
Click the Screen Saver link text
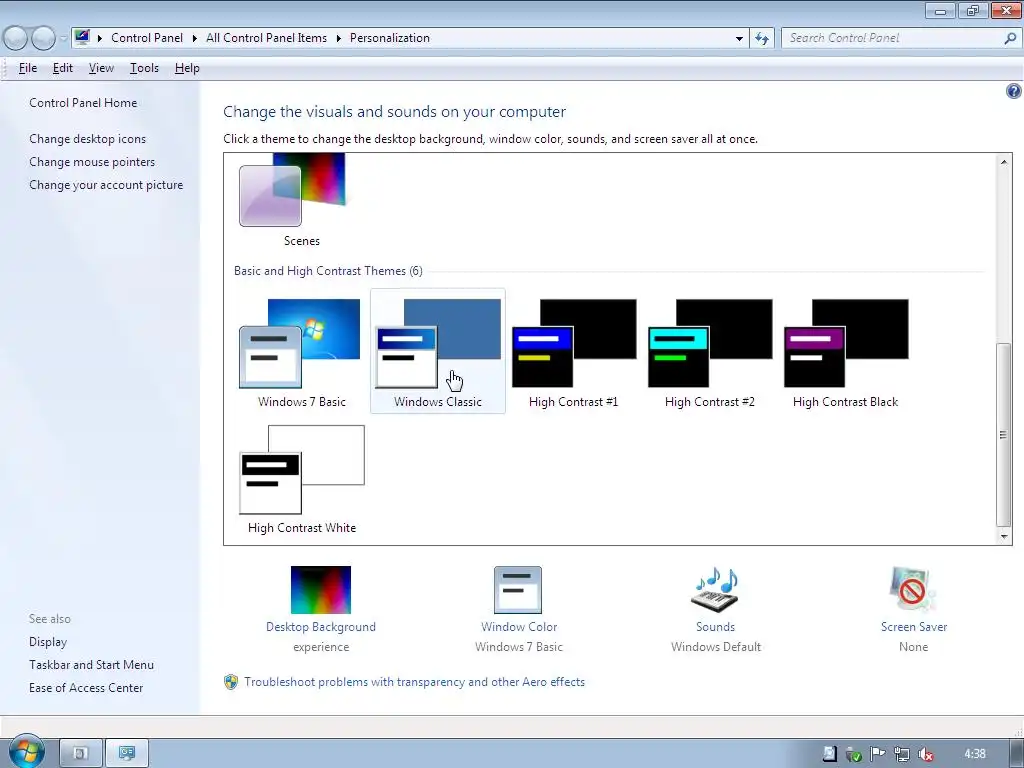pyautogui.click(x=914, y=627)
